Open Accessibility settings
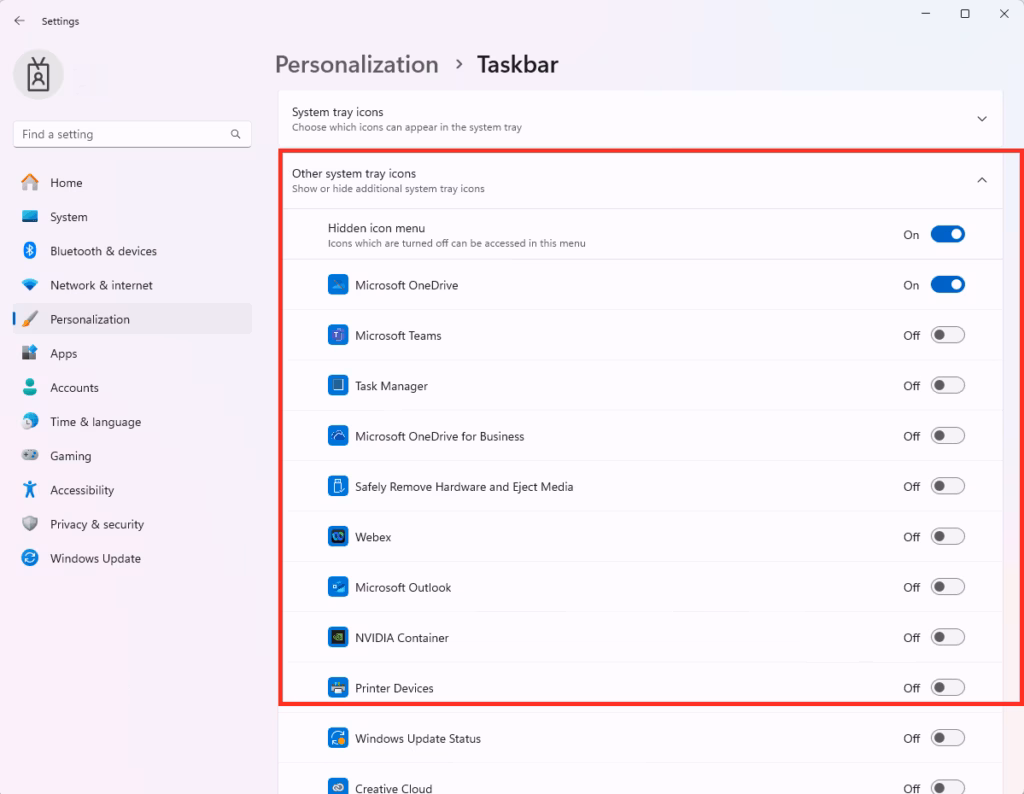Viewport: 1024px width, 794px height. pos(132,490)
